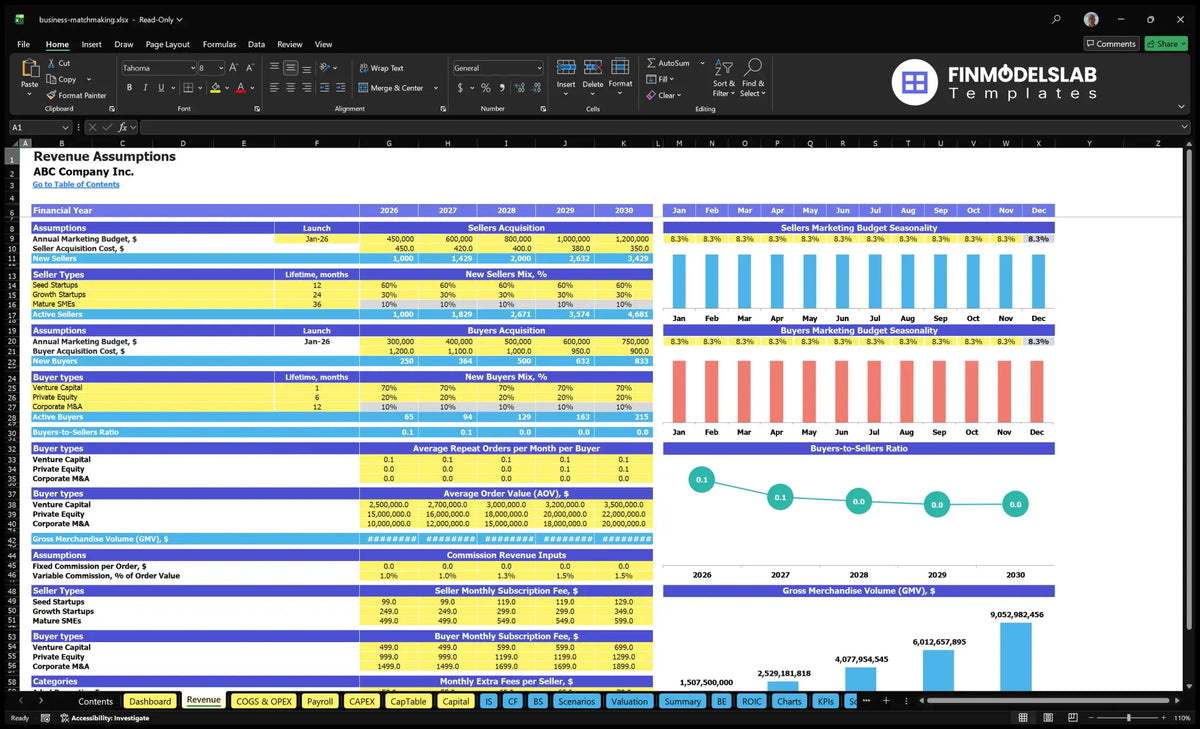Apply the yellow fill color swatch
Screen dimensions: 1200x729
(215, 87)
